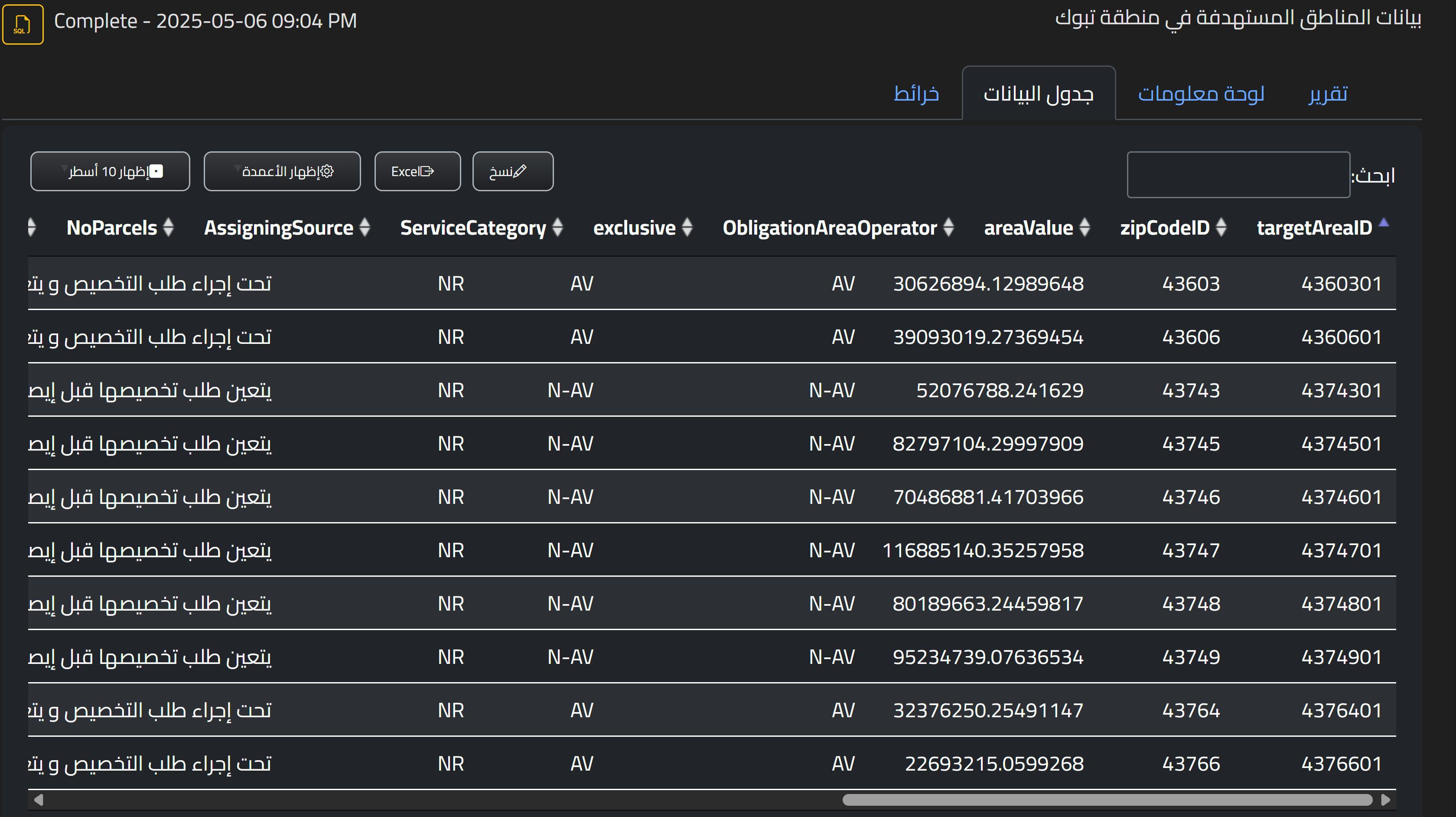Export the table using the Excel button

[417, 171]
